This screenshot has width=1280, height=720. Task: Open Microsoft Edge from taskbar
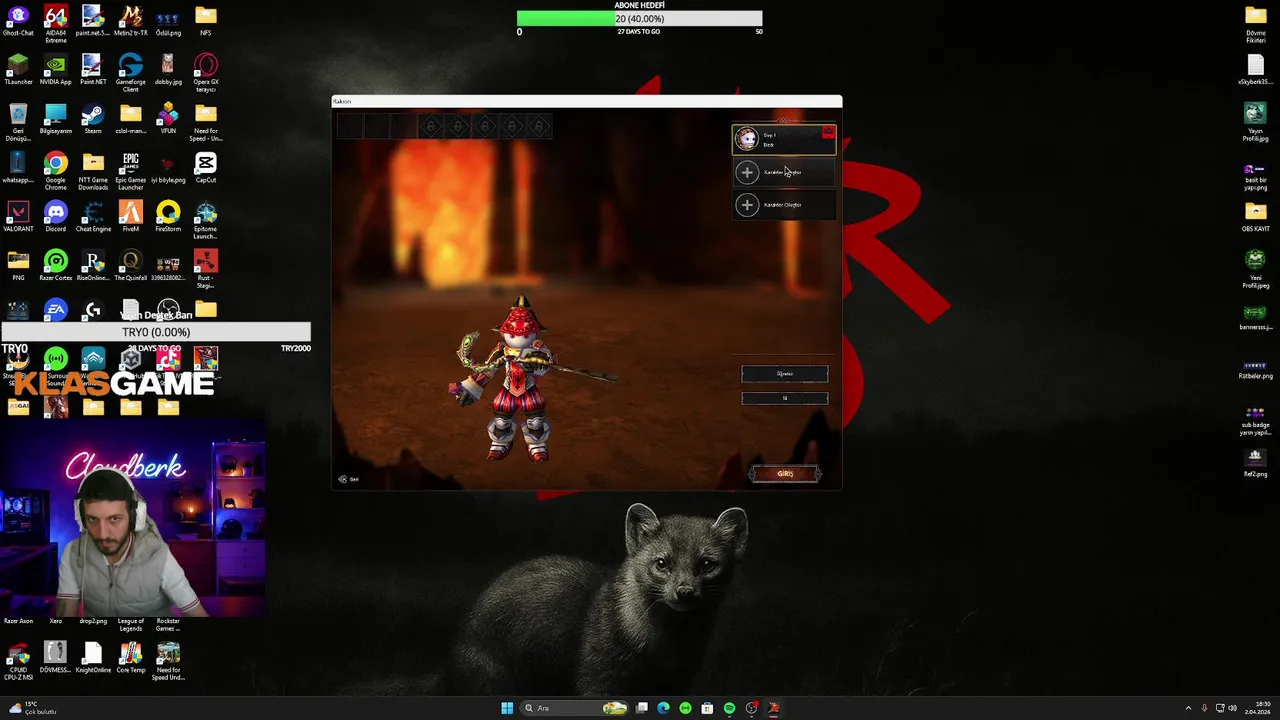click(663, 708)
